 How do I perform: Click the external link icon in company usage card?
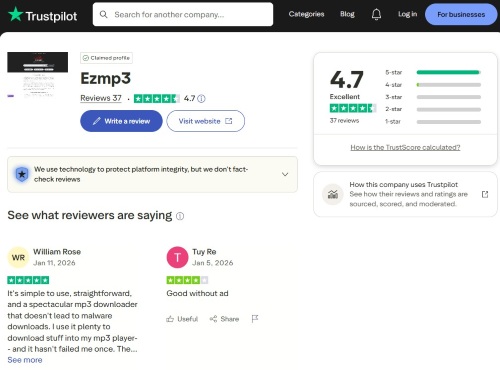click(x=485, y=194)
